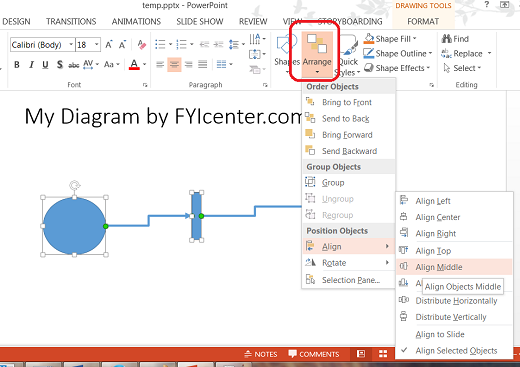
Task: Open the font size dropdown
Action: click(x=97, y=44)
